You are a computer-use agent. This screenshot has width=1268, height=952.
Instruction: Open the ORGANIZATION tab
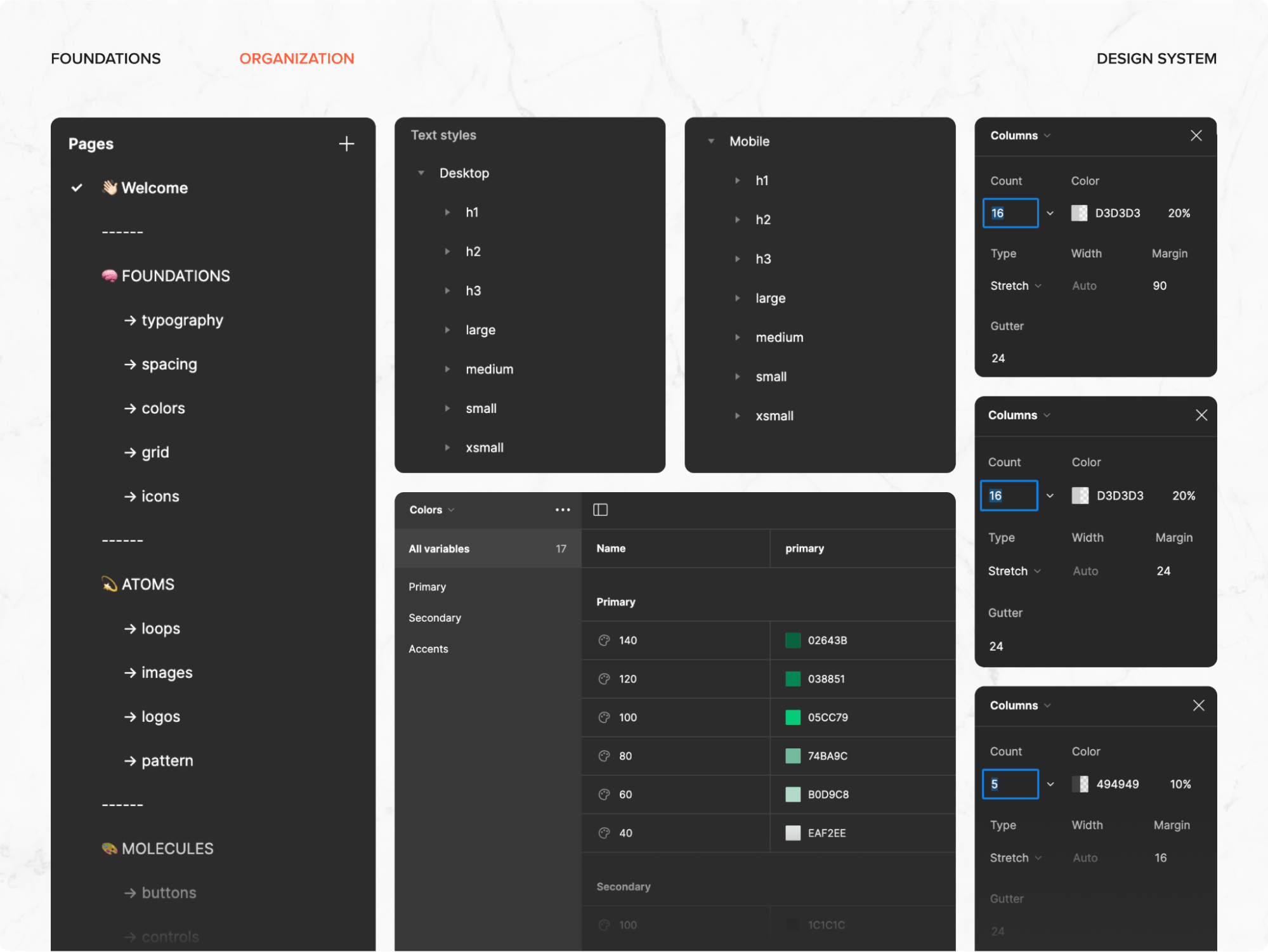tap(297, 58)
